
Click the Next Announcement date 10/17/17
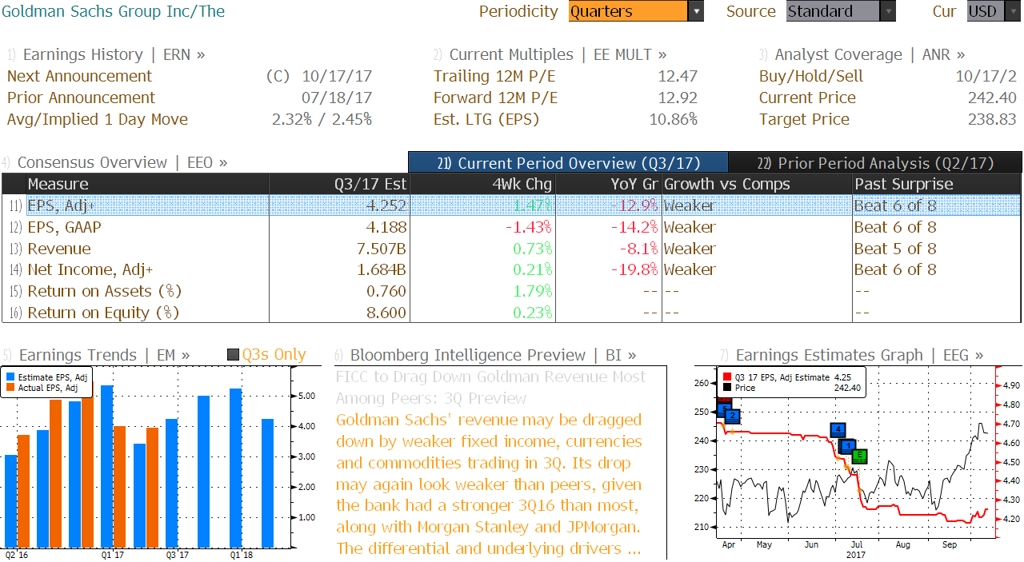(336, 76)
